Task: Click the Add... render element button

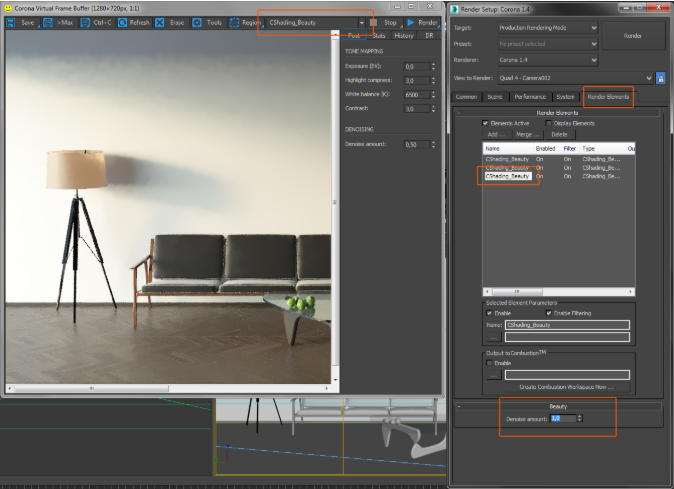Action: [x=496, y=134]
